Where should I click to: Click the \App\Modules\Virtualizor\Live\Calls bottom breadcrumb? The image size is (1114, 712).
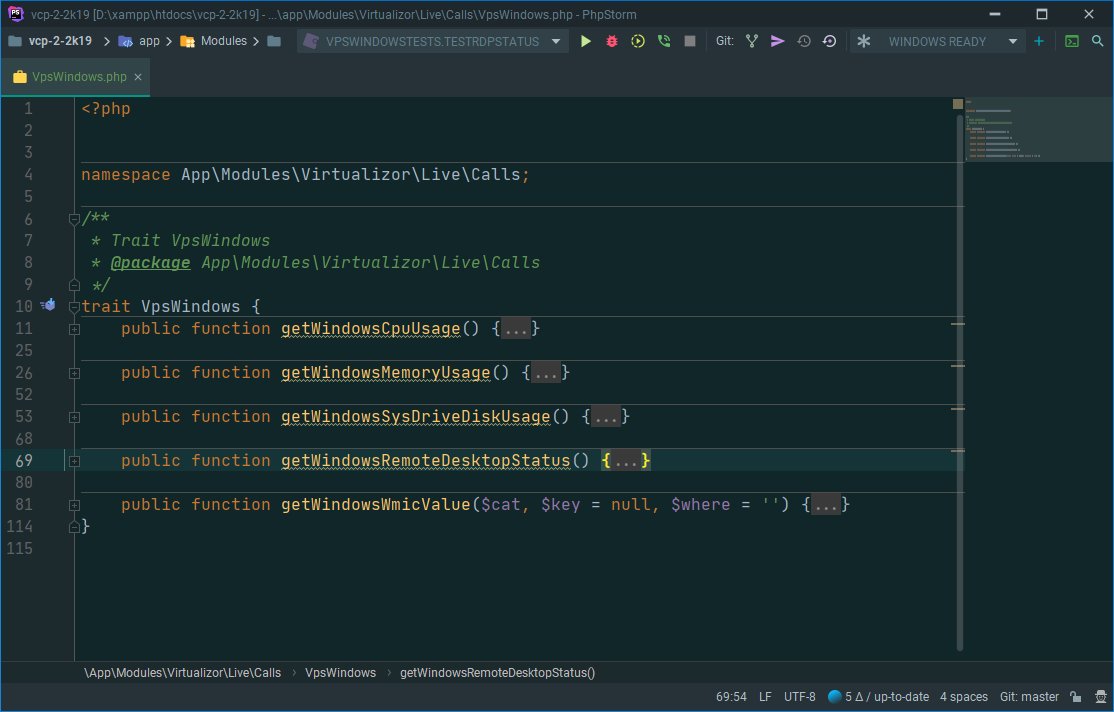pos(183,672)
